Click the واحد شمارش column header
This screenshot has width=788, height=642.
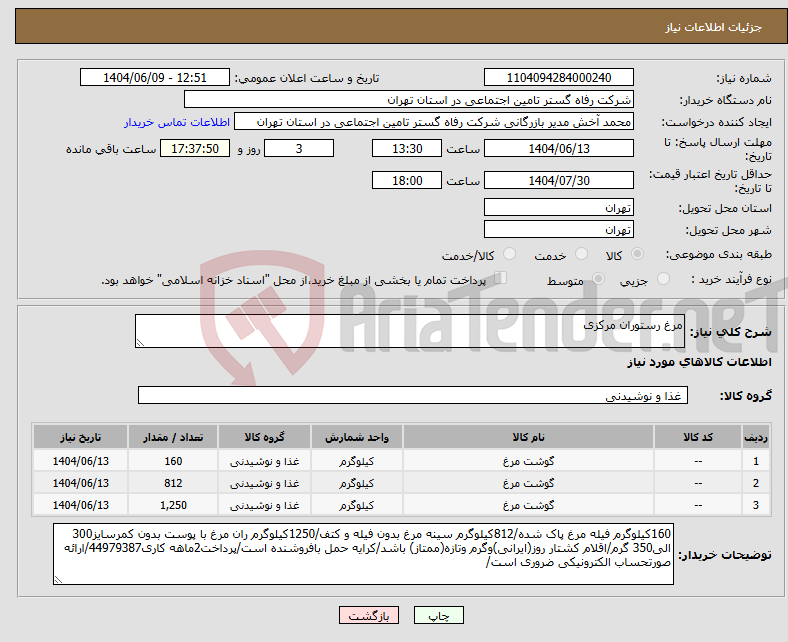357,437
